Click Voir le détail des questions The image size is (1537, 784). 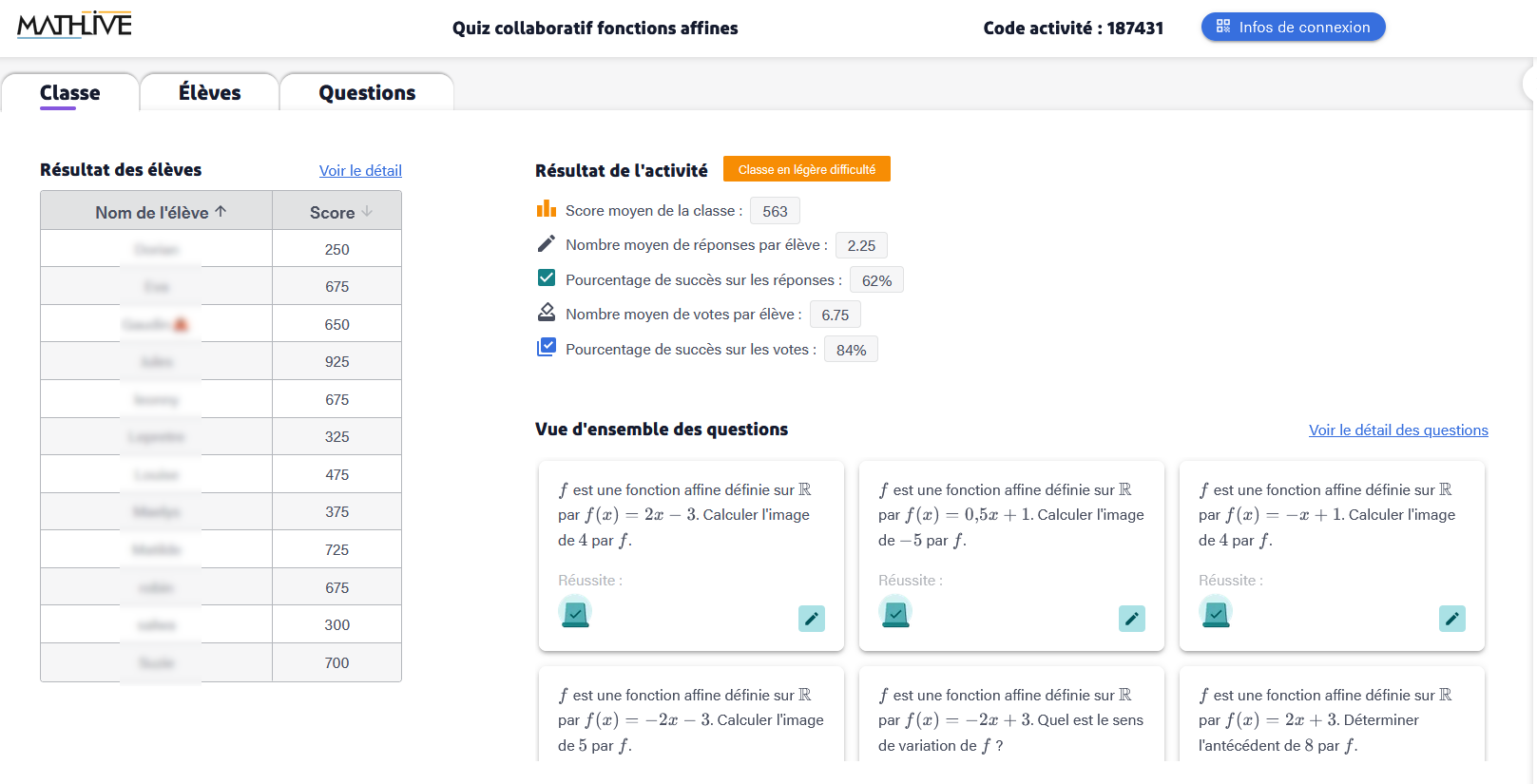point(1398,430)
